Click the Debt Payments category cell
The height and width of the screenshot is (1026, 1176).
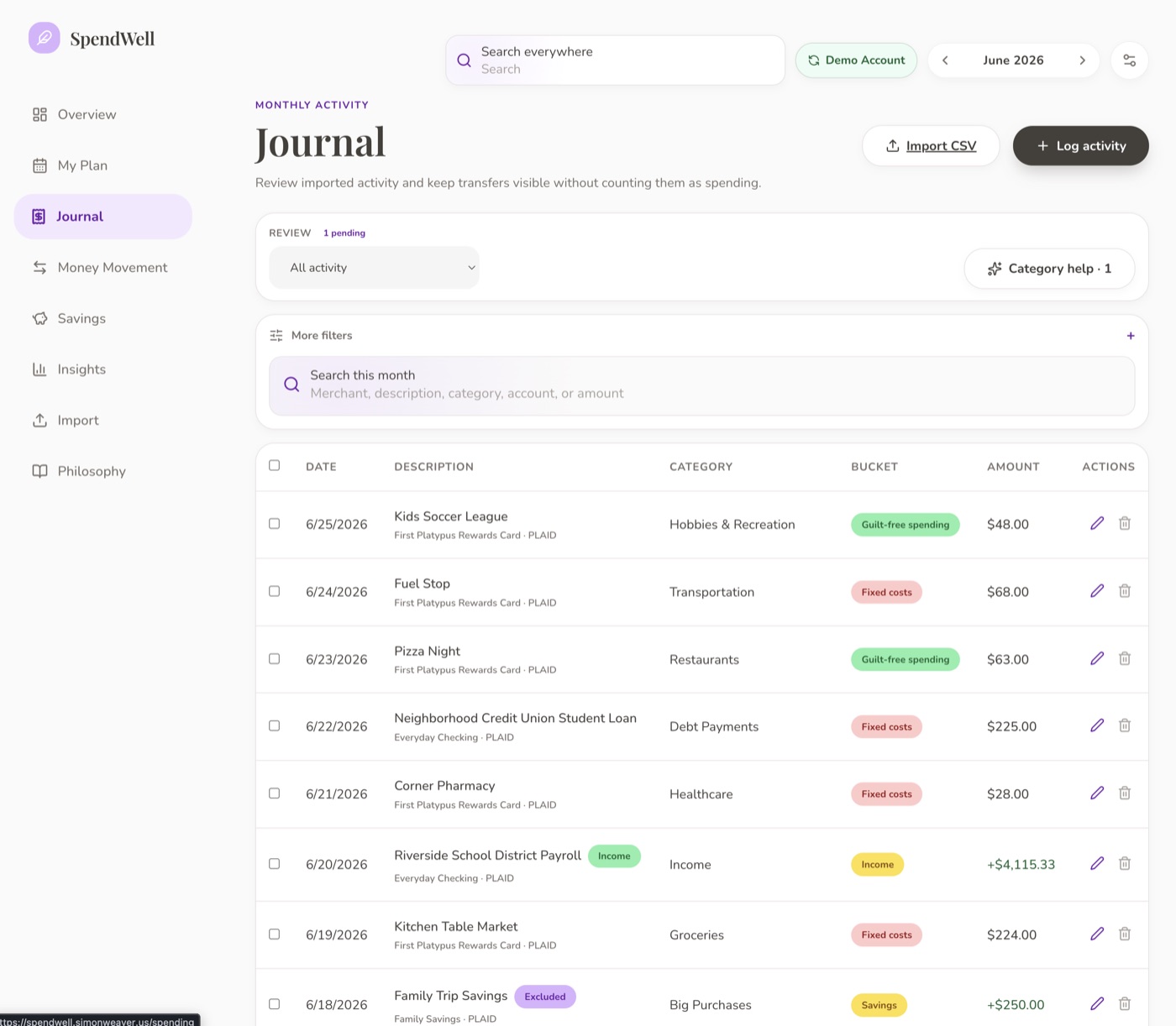coord(713,727)
